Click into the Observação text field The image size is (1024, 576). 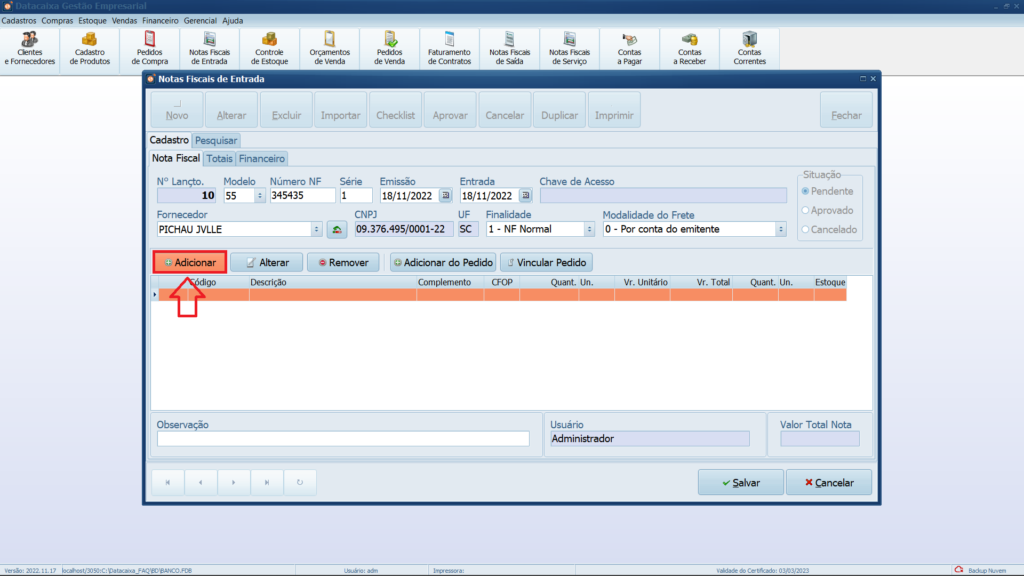point(342,438)
